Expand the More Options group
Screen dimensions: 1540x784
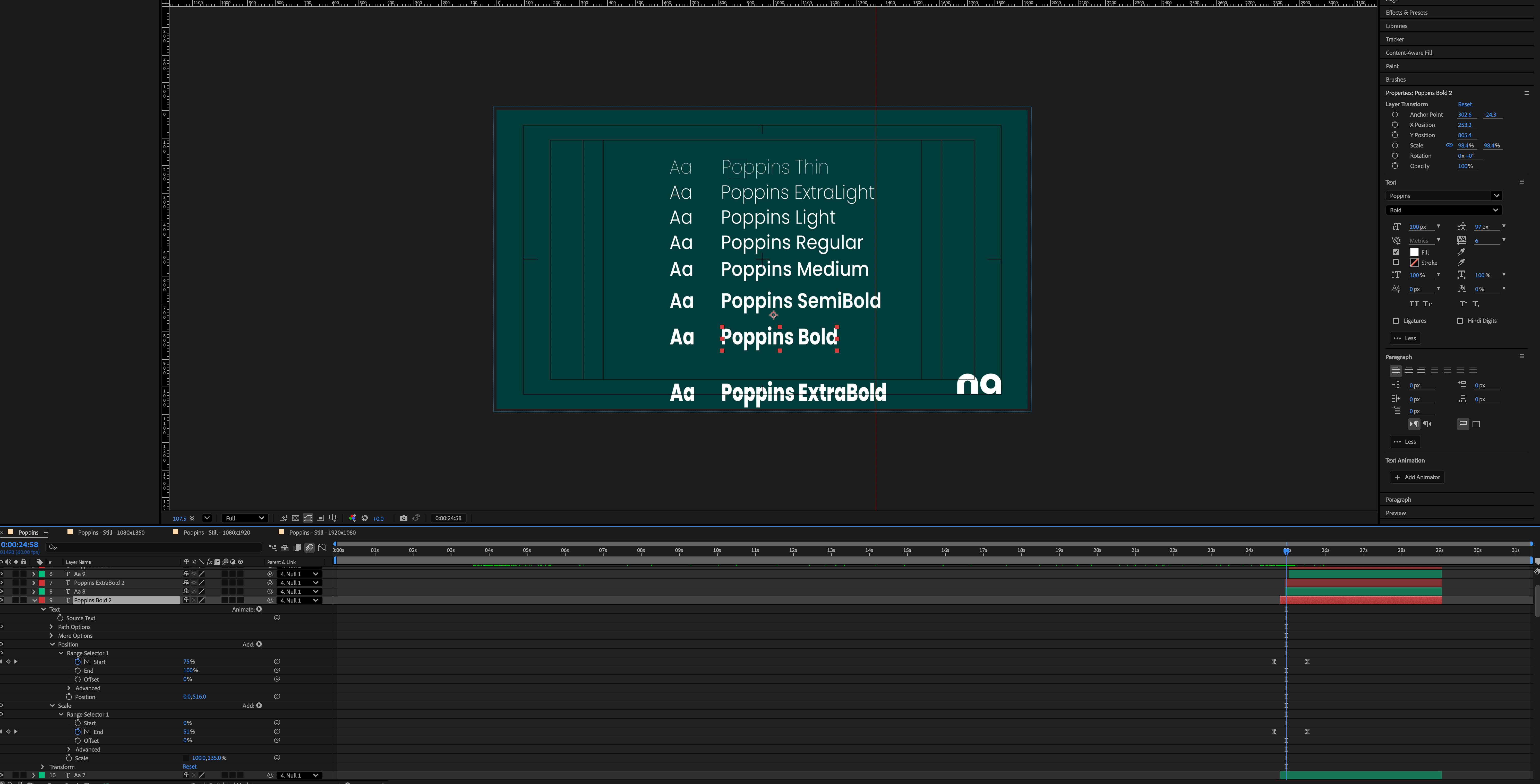tap(52, 636)
